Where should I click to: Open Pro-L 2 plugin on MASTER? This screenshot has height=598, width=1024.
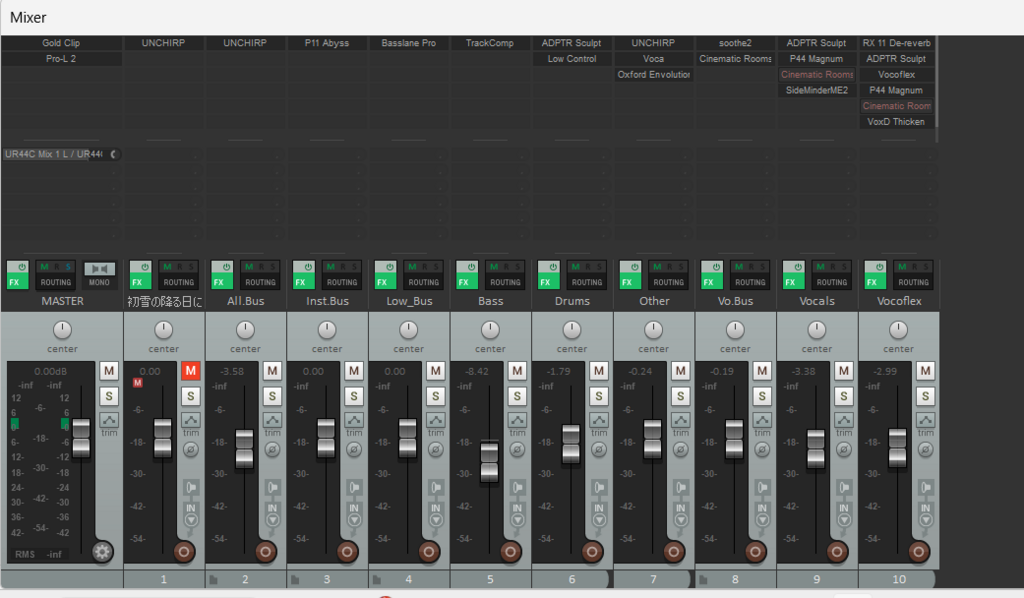pyautogui.click(x=61, y=59)
